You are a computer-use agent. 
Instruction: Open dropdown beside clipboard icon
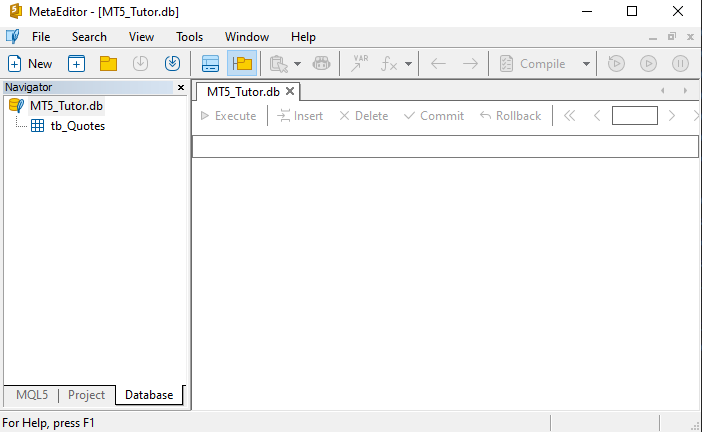point(297,64)
